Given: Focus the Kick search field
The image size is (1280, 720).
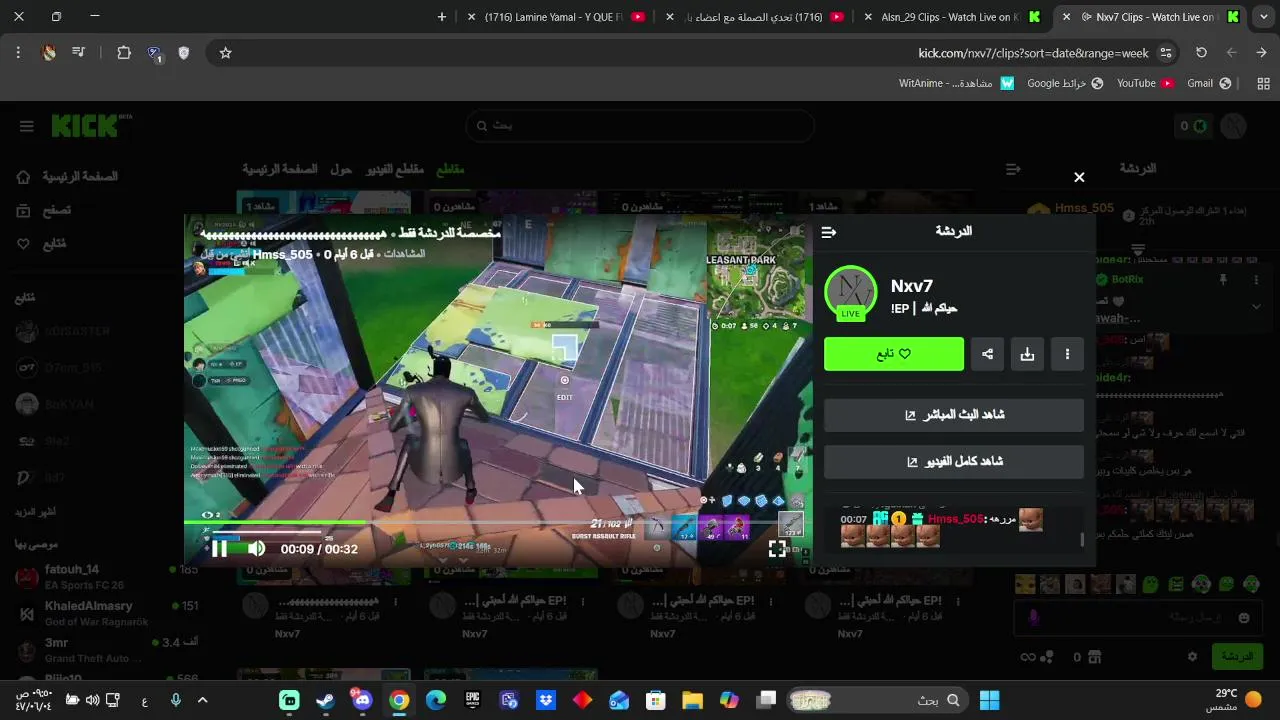Looking at the screenshot, I should [640, 126].
